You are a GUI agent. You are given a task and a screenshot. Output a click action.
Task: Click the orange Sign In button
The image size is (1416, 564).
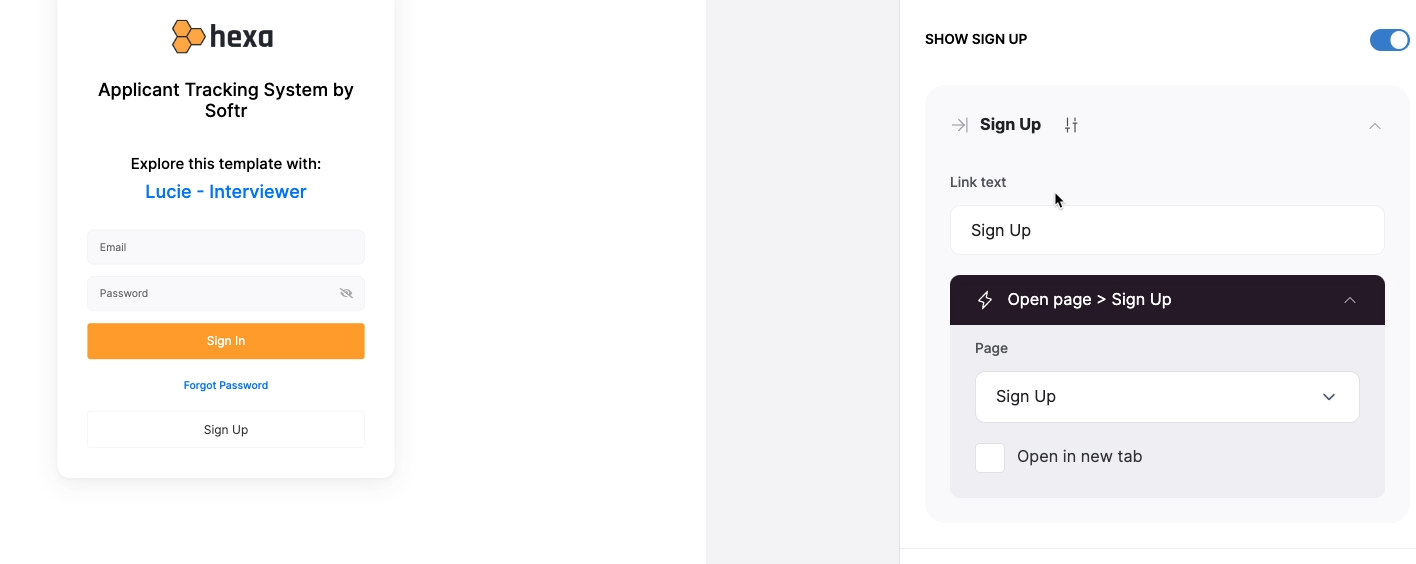pos(226,341)
